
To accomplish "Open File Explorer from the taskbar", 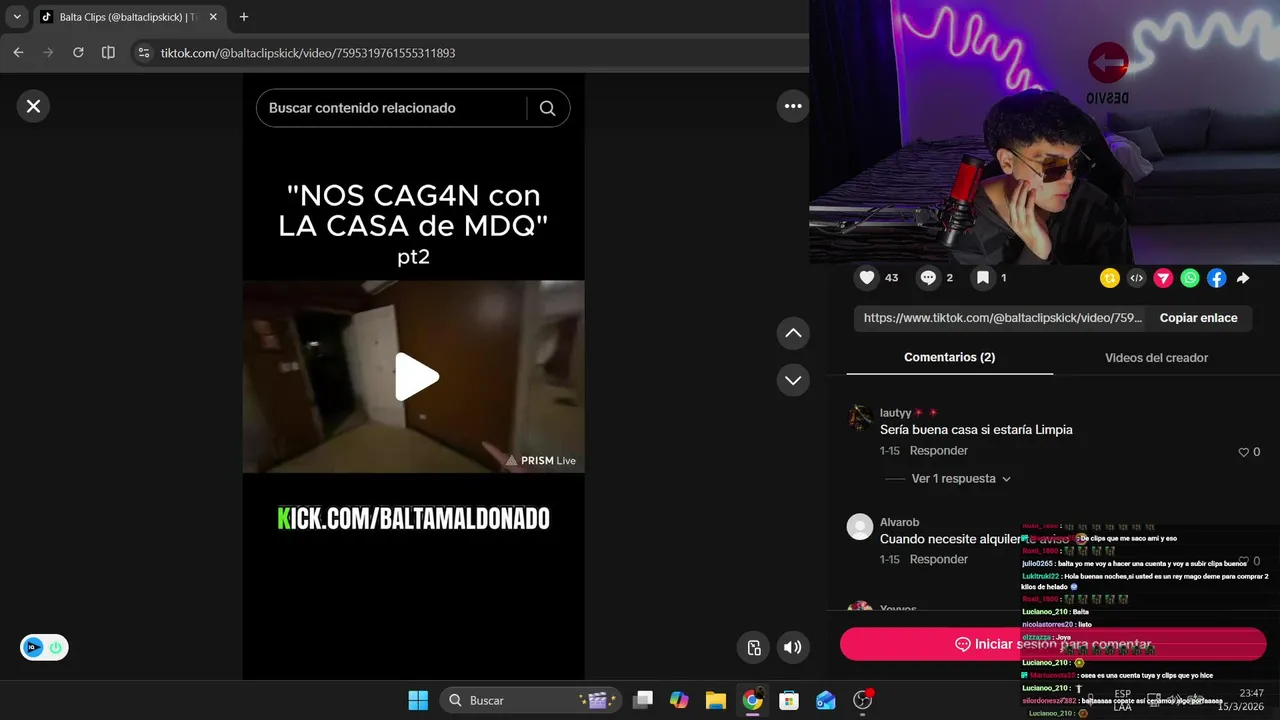I will [x=715, y=700].
